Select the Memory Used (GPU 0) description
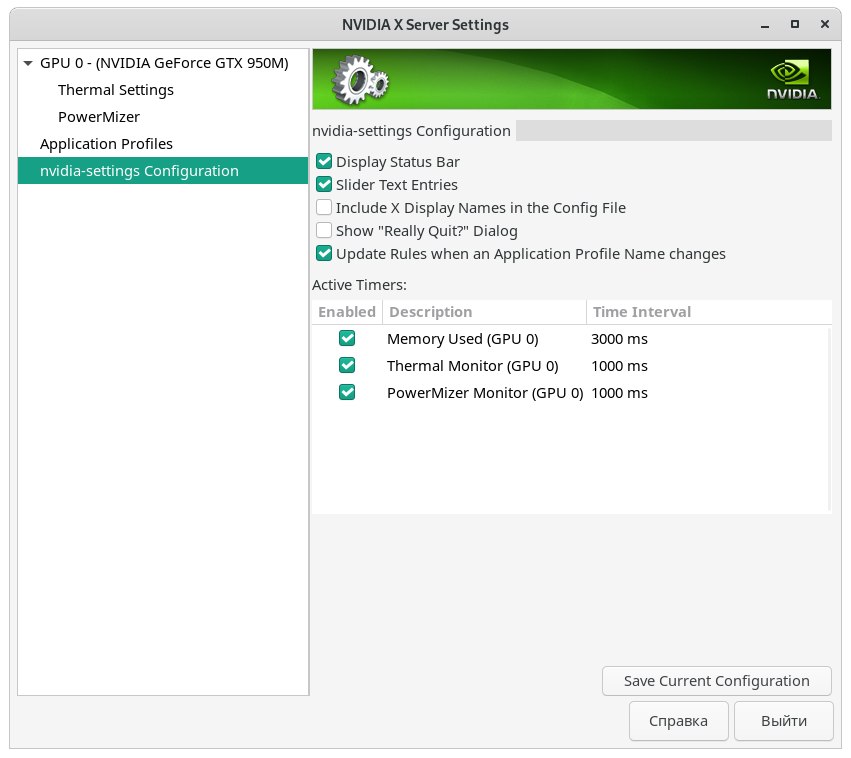The width and height of the screenshot is (851, 758). [462, 339]
